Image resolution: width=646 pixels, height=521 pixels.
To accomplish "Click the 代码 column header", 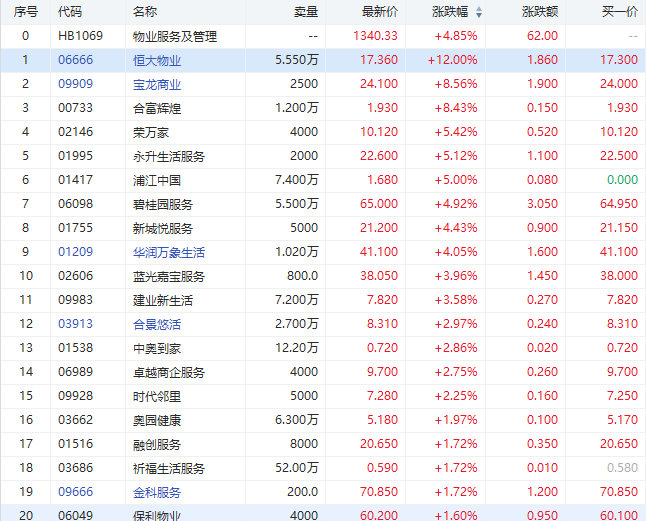I will (x=70, y=12).
